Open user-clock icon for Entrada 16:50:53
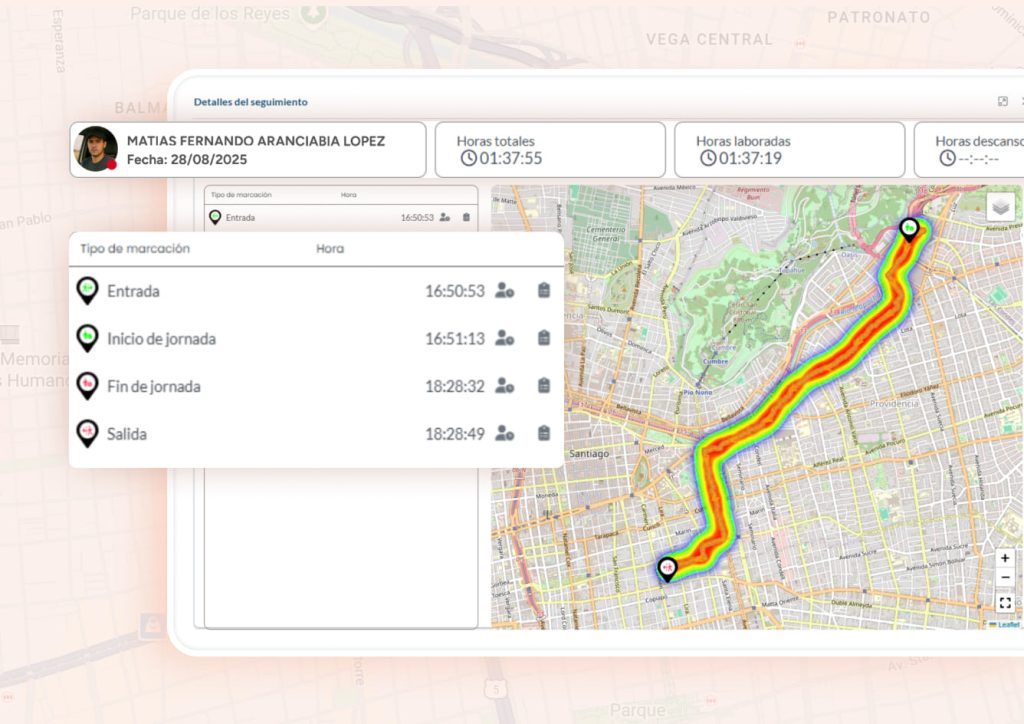The height and width of the screenshot is (724, 1024). pyautogui.click(x=504, y=291)
